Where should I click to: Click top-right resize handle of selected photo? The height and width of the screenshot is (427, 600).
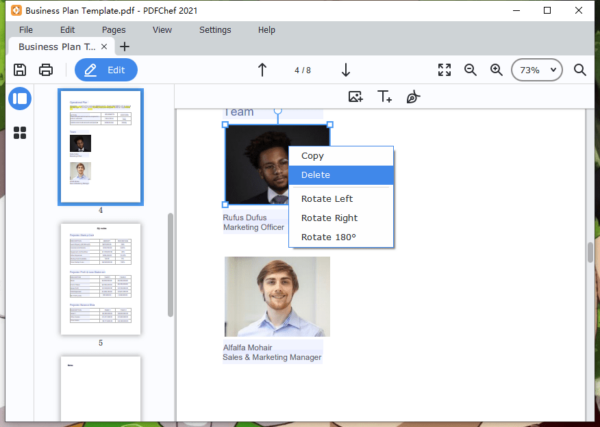330,125
